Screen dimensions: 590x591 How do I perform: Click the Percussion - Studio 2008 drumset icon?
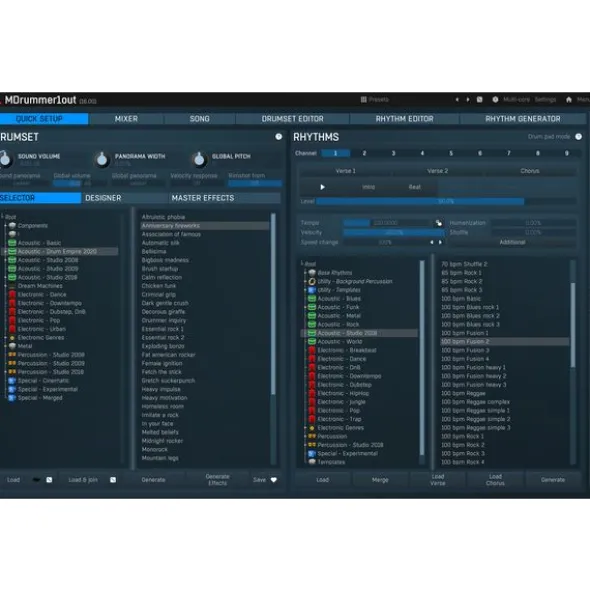click(x=12, y=355)
